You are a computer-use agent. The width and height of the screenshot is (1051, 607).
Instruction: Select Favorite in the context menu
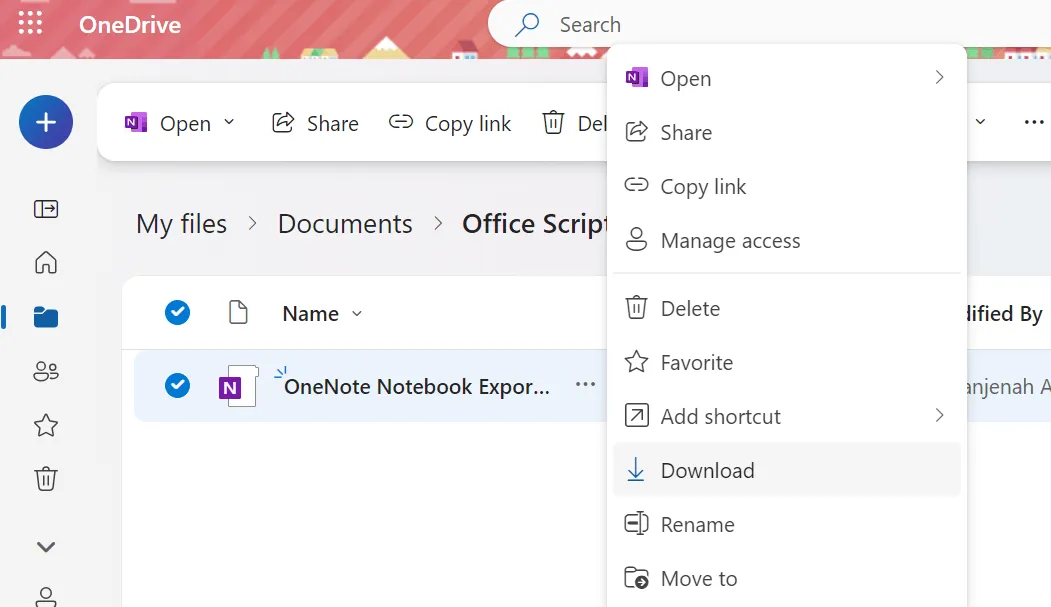click(x=787, y=362)
